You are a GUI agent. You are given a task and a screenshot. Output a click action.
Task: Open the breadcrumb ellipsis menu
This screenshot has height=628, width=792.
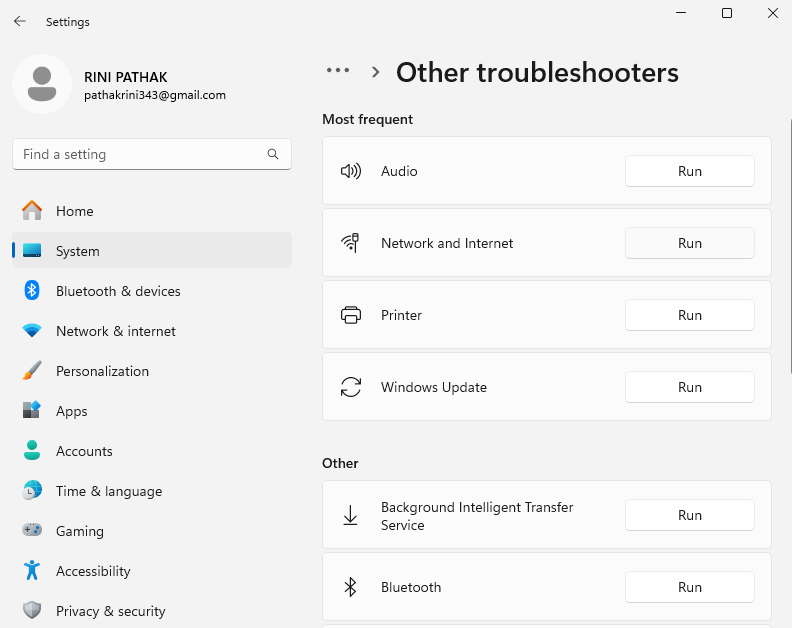[x=338, y=71]
